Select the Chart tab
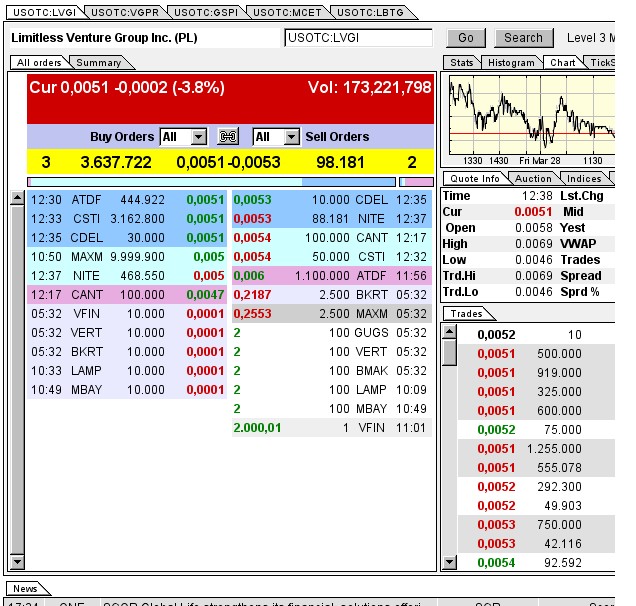The image size is (636, 606). (x=563, y=63)
